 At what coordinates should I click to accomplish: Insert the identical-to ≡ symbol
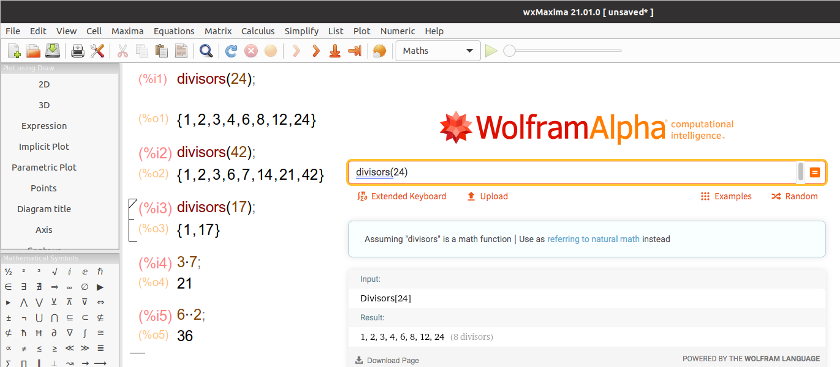[100, 348]
